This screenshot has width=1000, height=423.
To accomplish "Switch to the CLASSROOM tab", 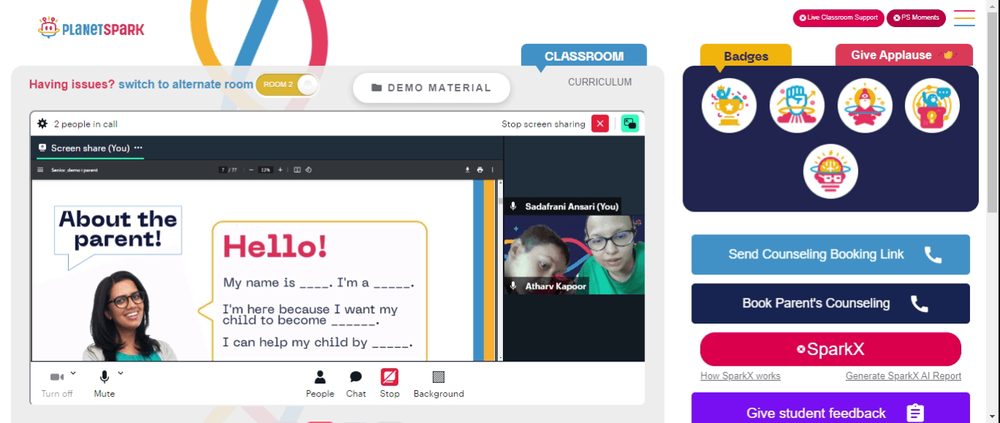I will pyautogui.click(x=584, y=56).
